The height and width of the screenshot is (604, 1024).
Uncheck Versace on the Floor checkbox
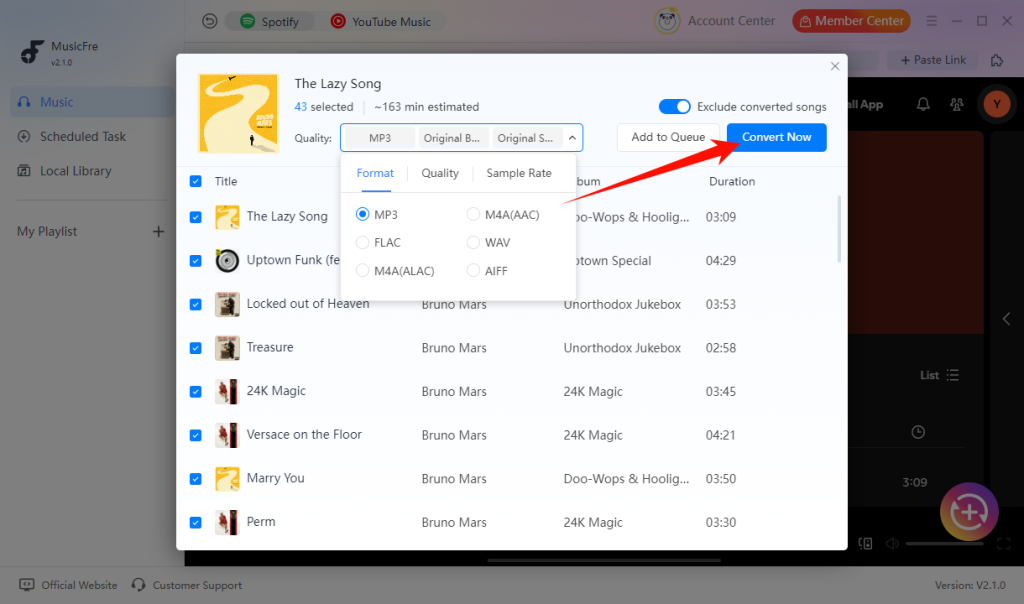point(195,436)
